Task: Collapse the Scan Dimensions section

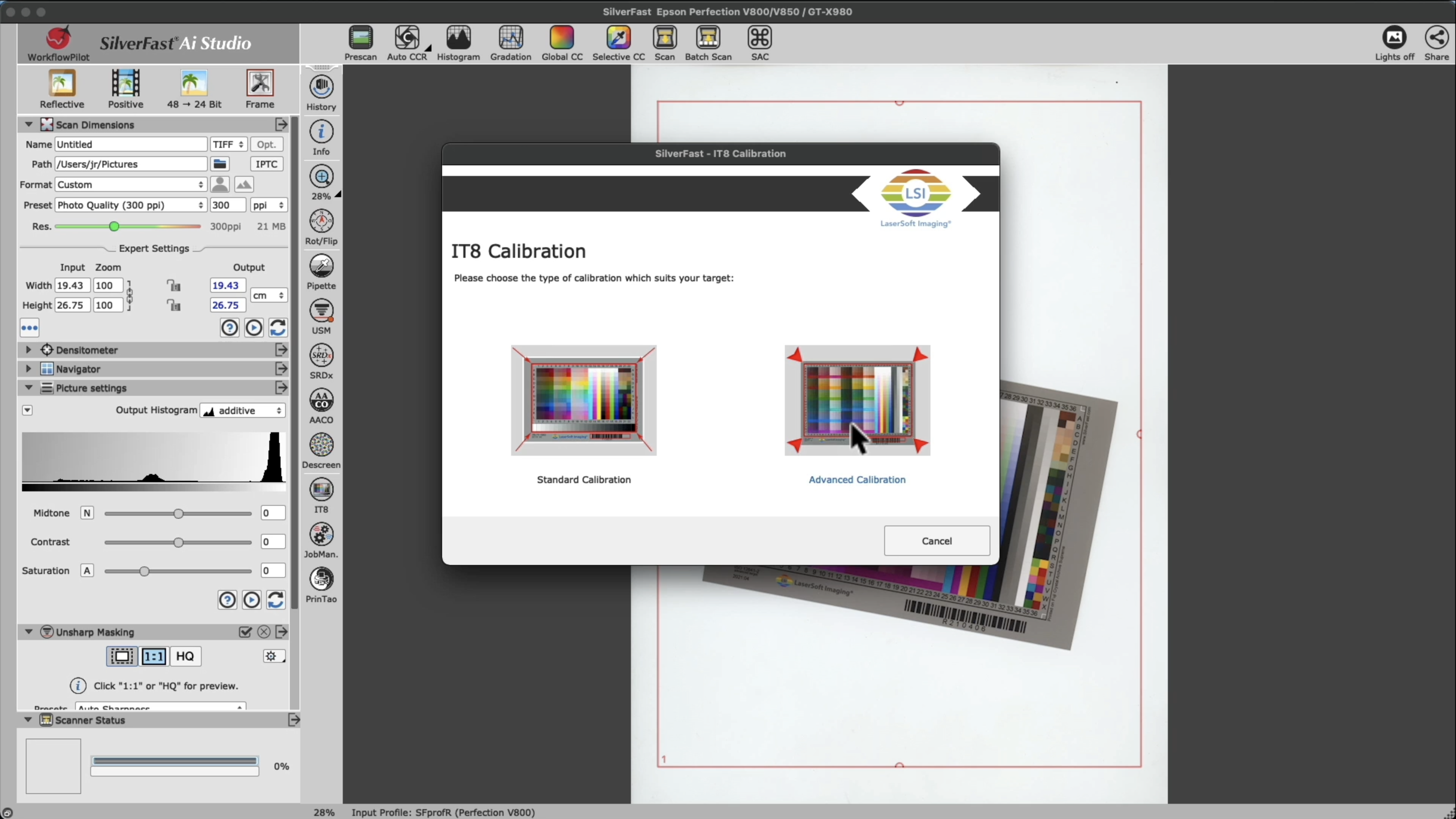Action: [x=28, y=124]
